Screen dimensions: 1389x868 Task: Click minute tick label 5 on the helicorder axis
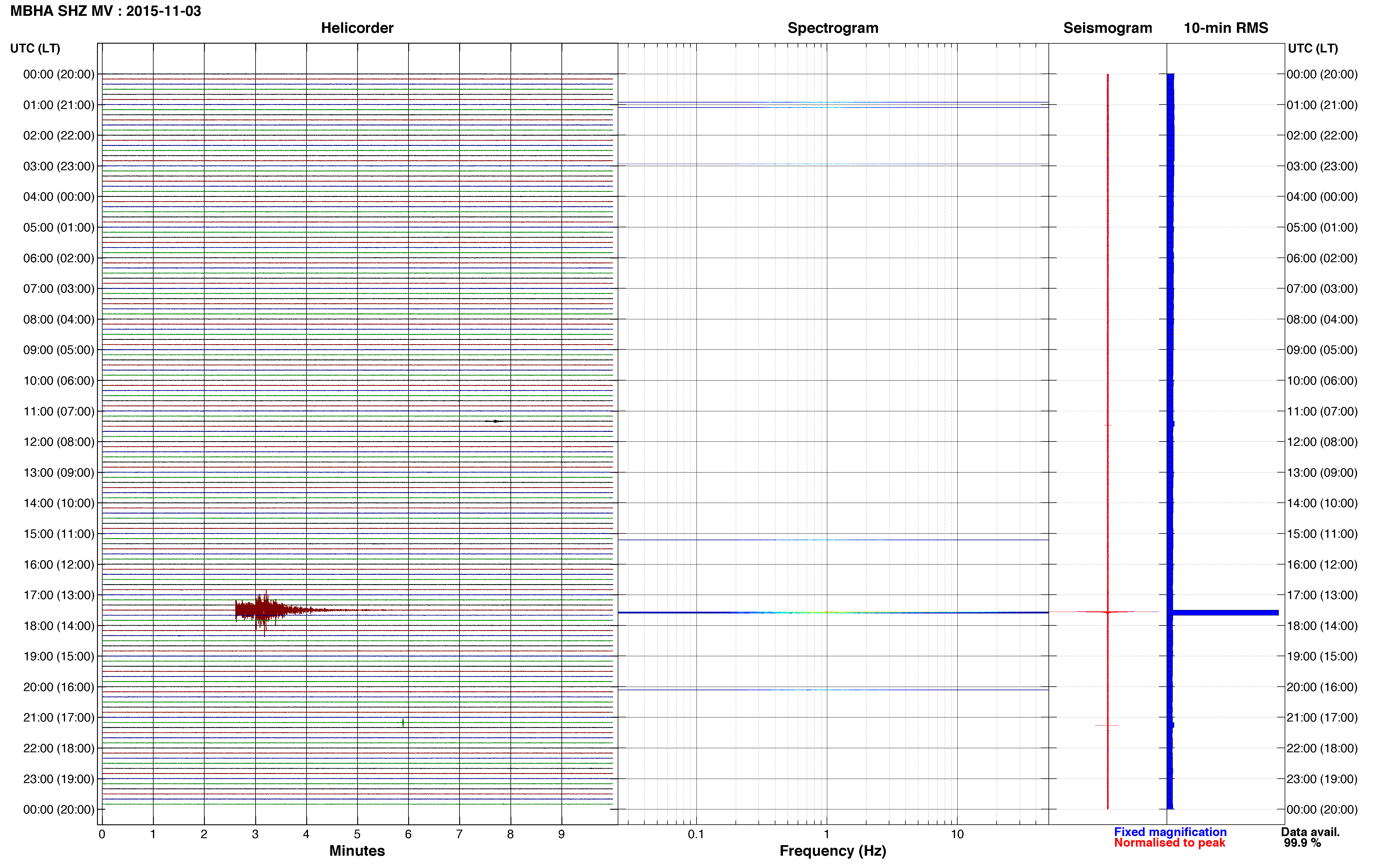357,834
